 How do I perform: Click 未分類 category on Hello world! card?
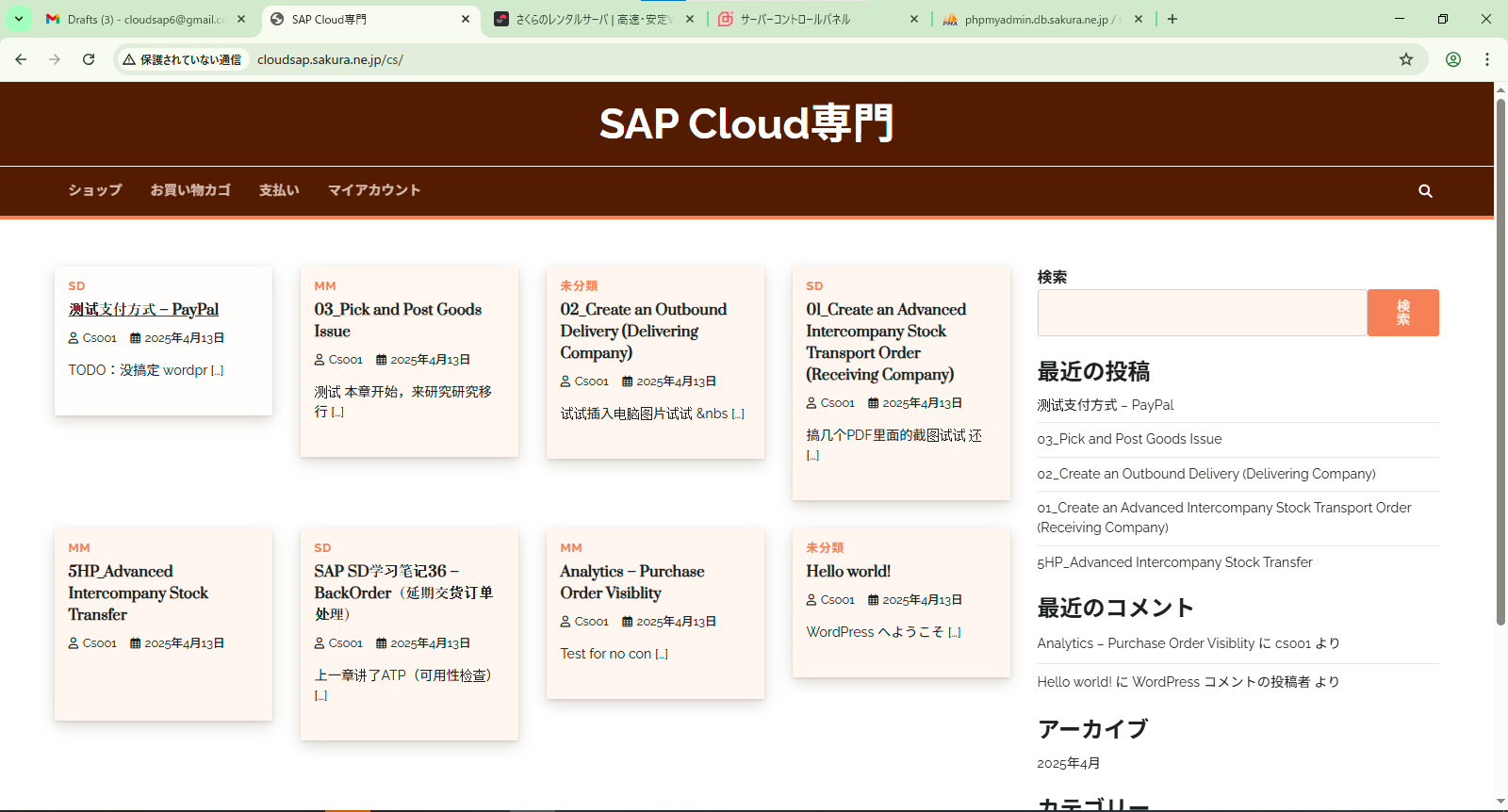[825, 547]
